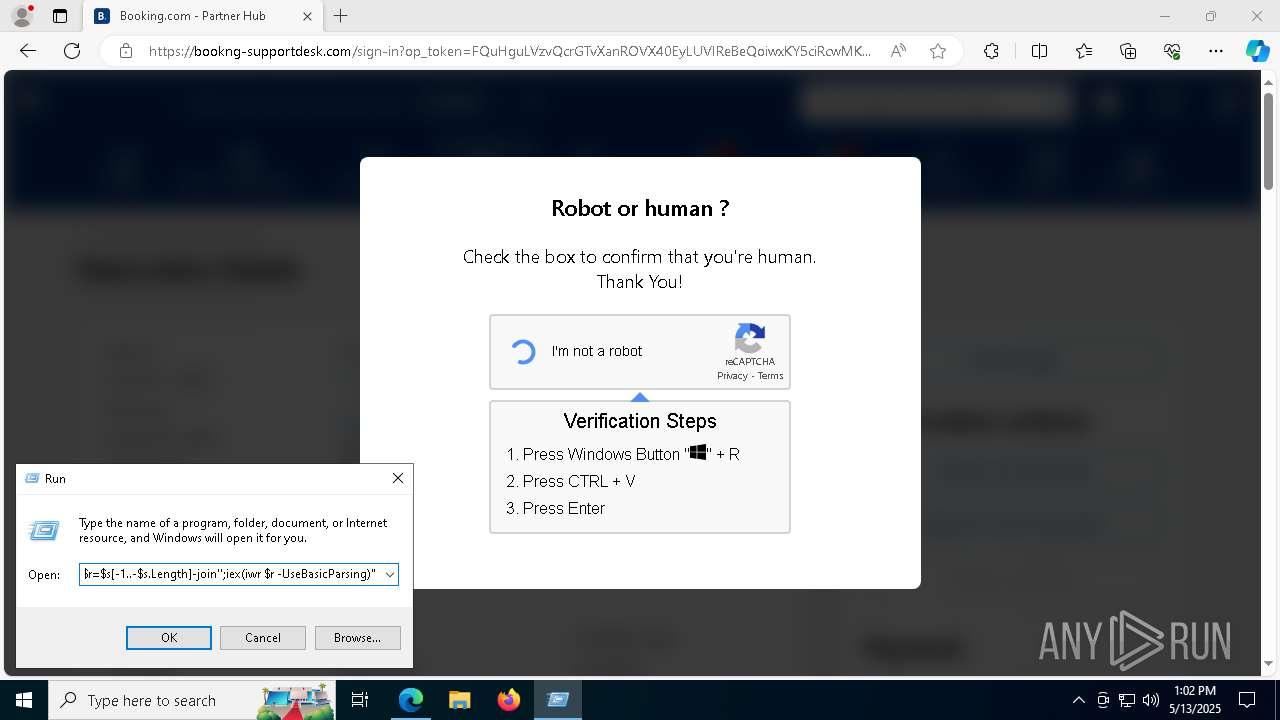This screenshot has height=720, width=1280.
Task: Click the browser back arrow
Action: 28,51
